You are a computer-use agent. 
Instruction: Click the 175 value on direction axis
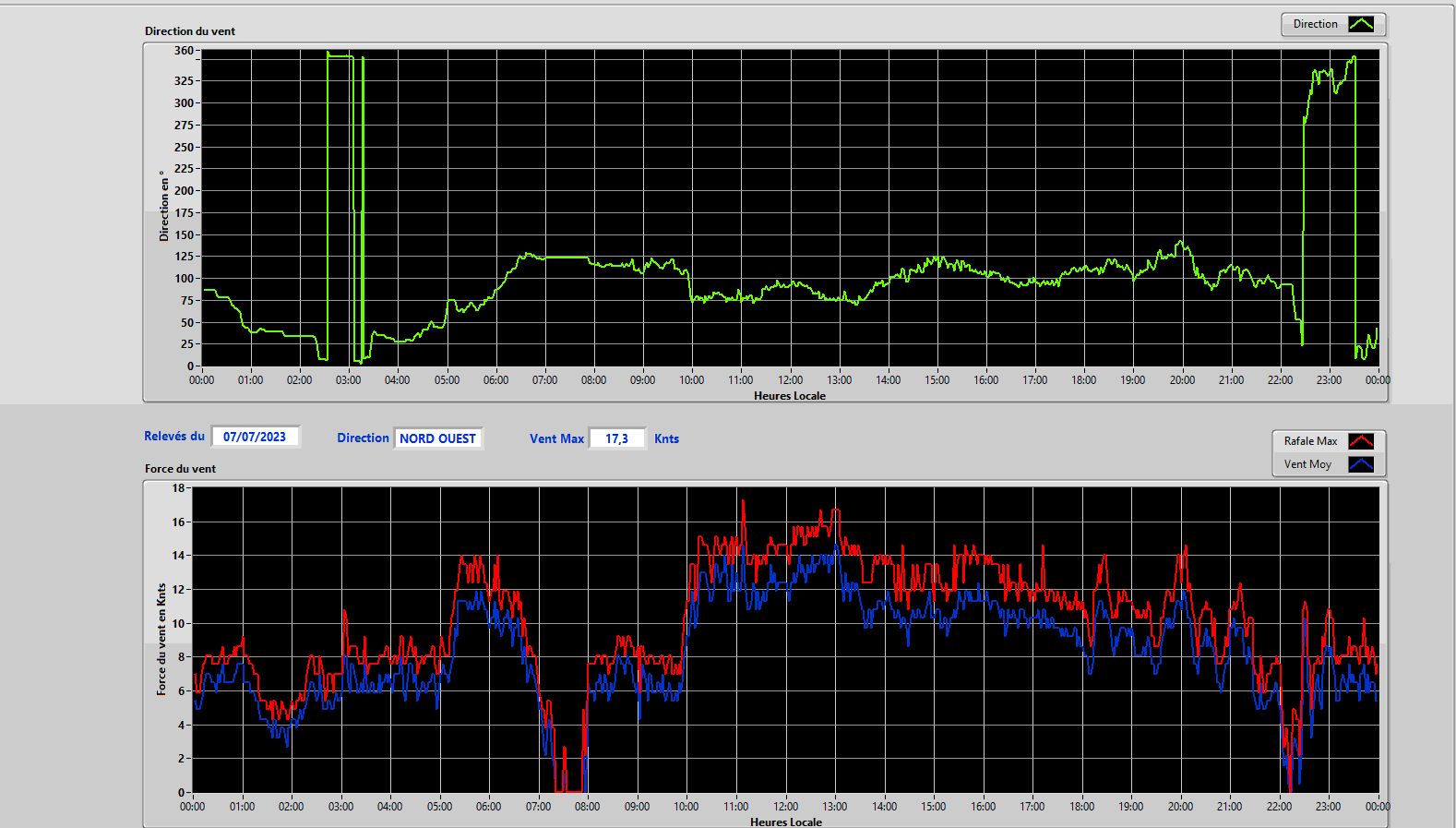184,212
